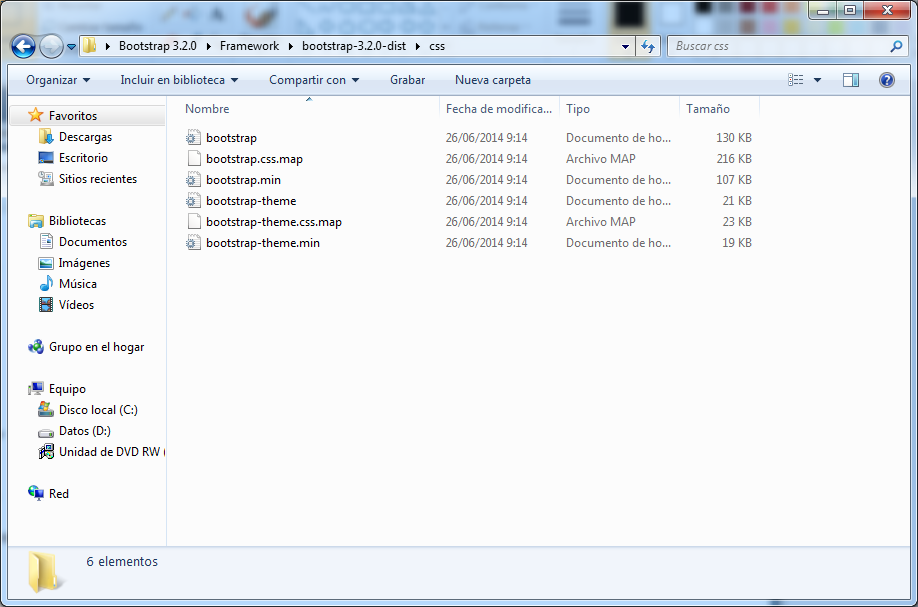Expand the arrow before css in the path
The width and height of the screenshot is (918, 607).
click(418, 46)
